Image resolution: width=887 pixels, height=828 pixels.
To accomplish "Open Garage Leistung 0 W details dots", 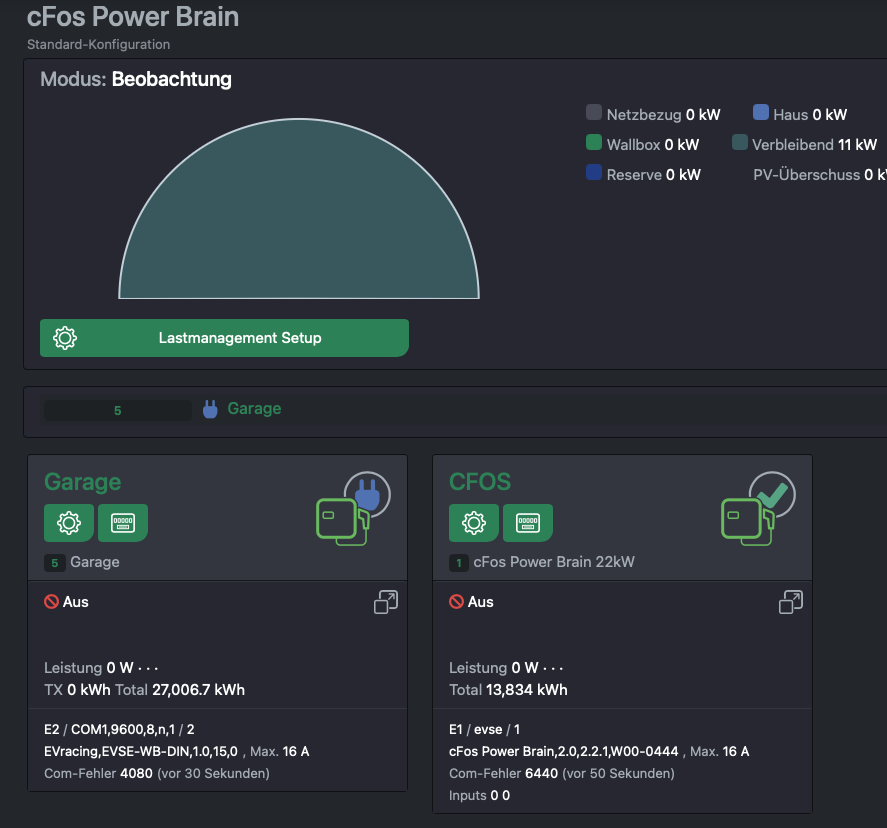I will 148,669.
